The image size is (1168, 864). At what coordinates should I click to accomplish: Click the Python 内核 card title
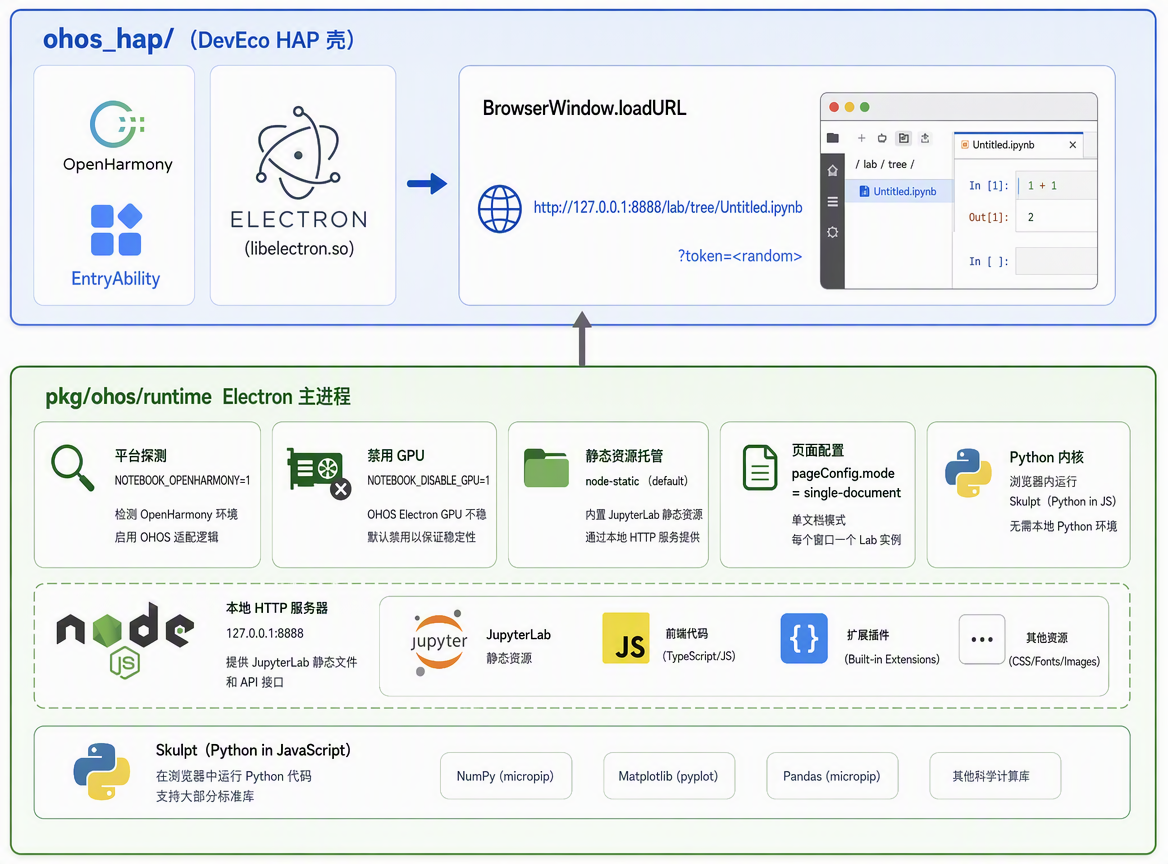click(1047, 457)
